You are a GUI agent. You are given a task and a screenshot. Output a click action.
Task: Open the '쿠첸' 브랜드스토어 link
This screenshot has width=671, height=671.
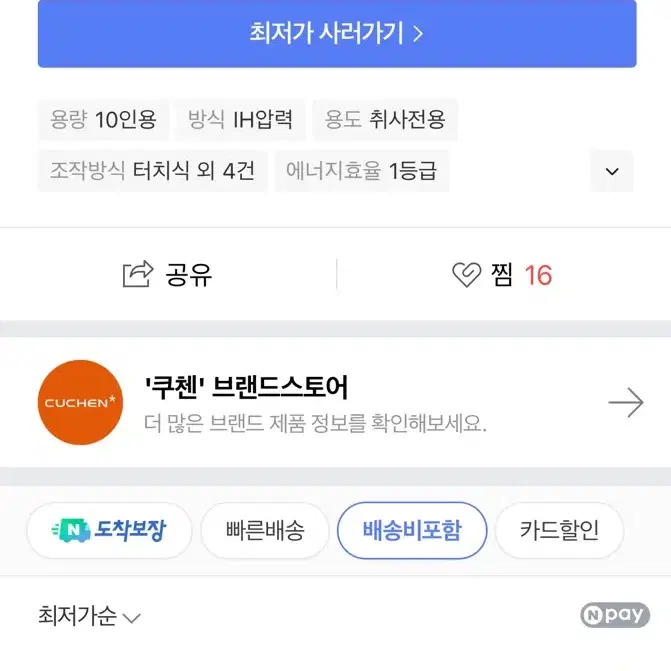tap(246, 388)
